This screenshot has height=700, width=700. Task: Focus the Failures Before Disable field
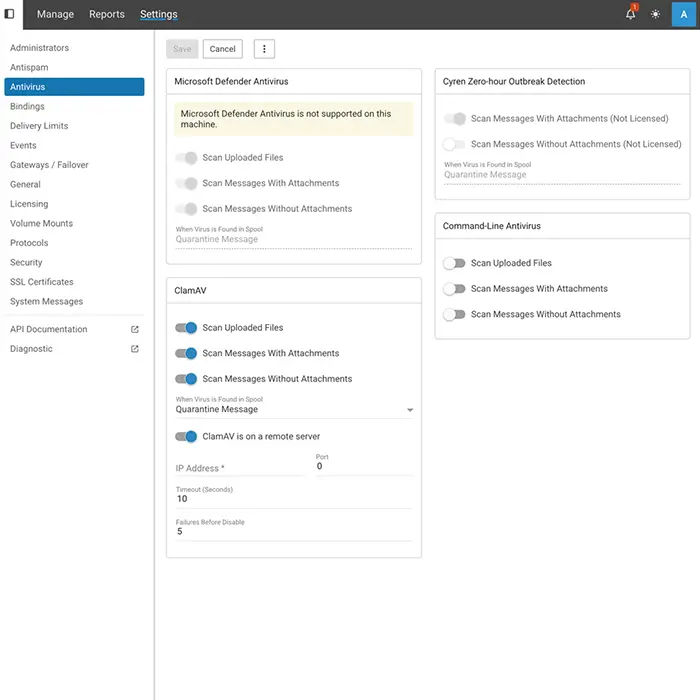pos(294,528)
